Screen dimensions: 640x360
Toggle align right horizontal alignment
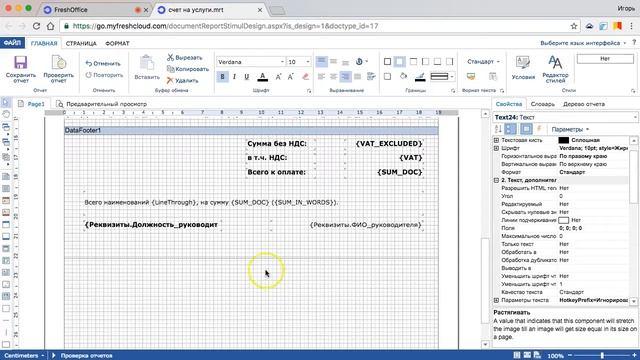345,76
